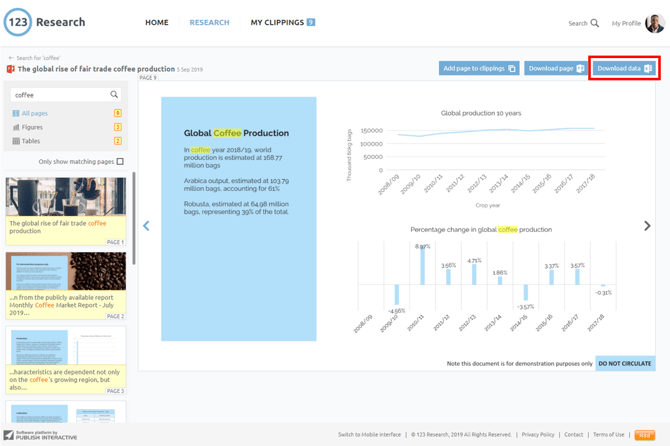Click the Download data button
The width and height of the screenshot is (670, 446).
point(624,68)
